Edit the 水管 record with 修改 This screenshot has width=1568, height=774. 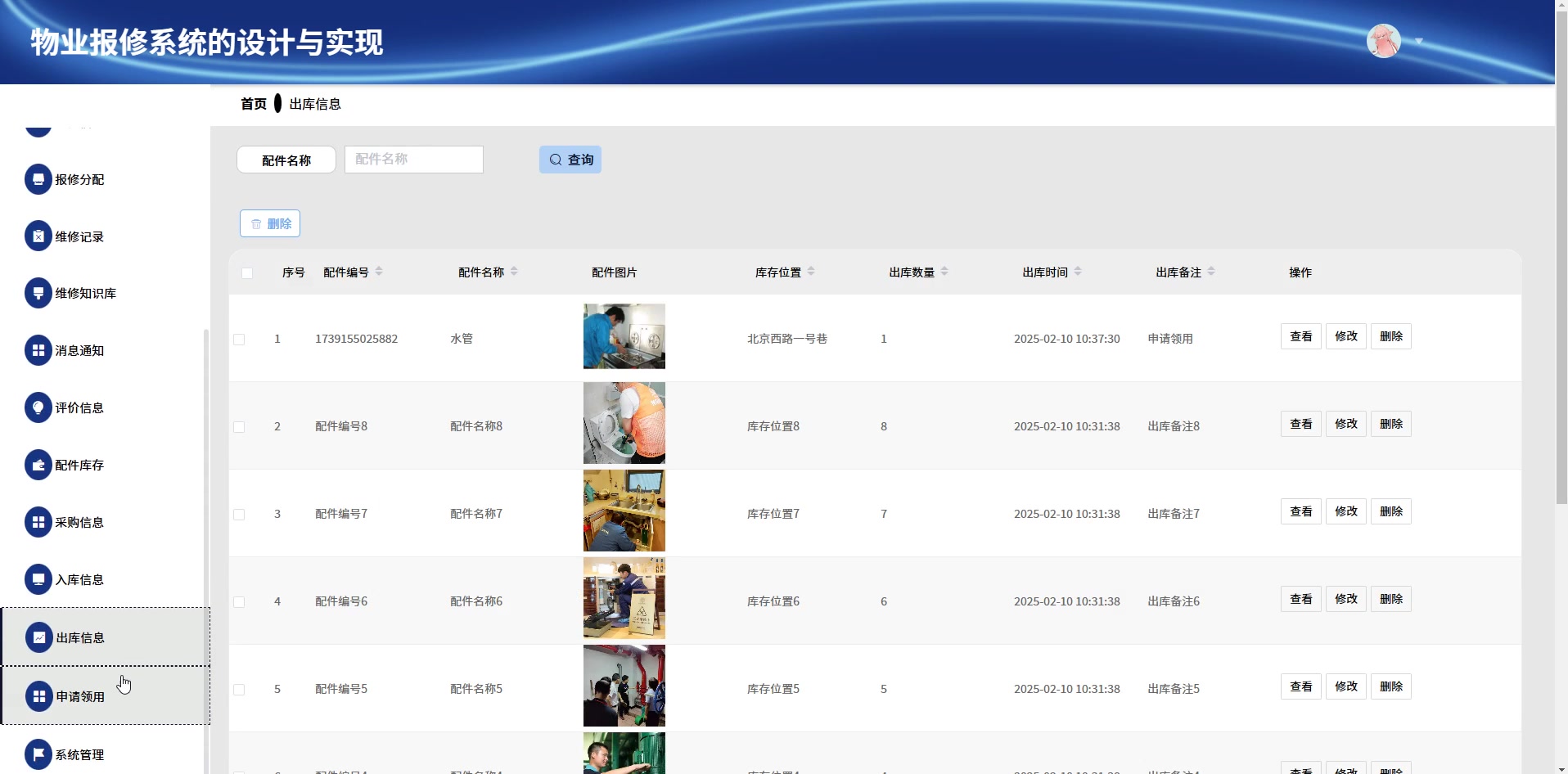click(x=1346, y=336)
